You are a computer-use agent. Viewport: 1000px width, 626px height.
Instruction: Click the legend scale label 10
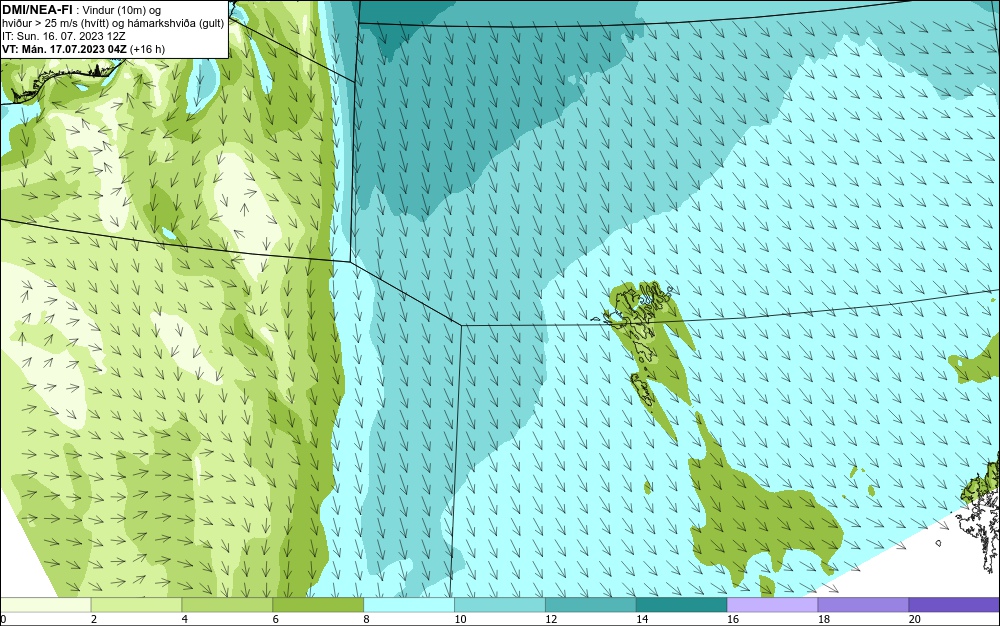pyautogui.click(x=460, y=619)
